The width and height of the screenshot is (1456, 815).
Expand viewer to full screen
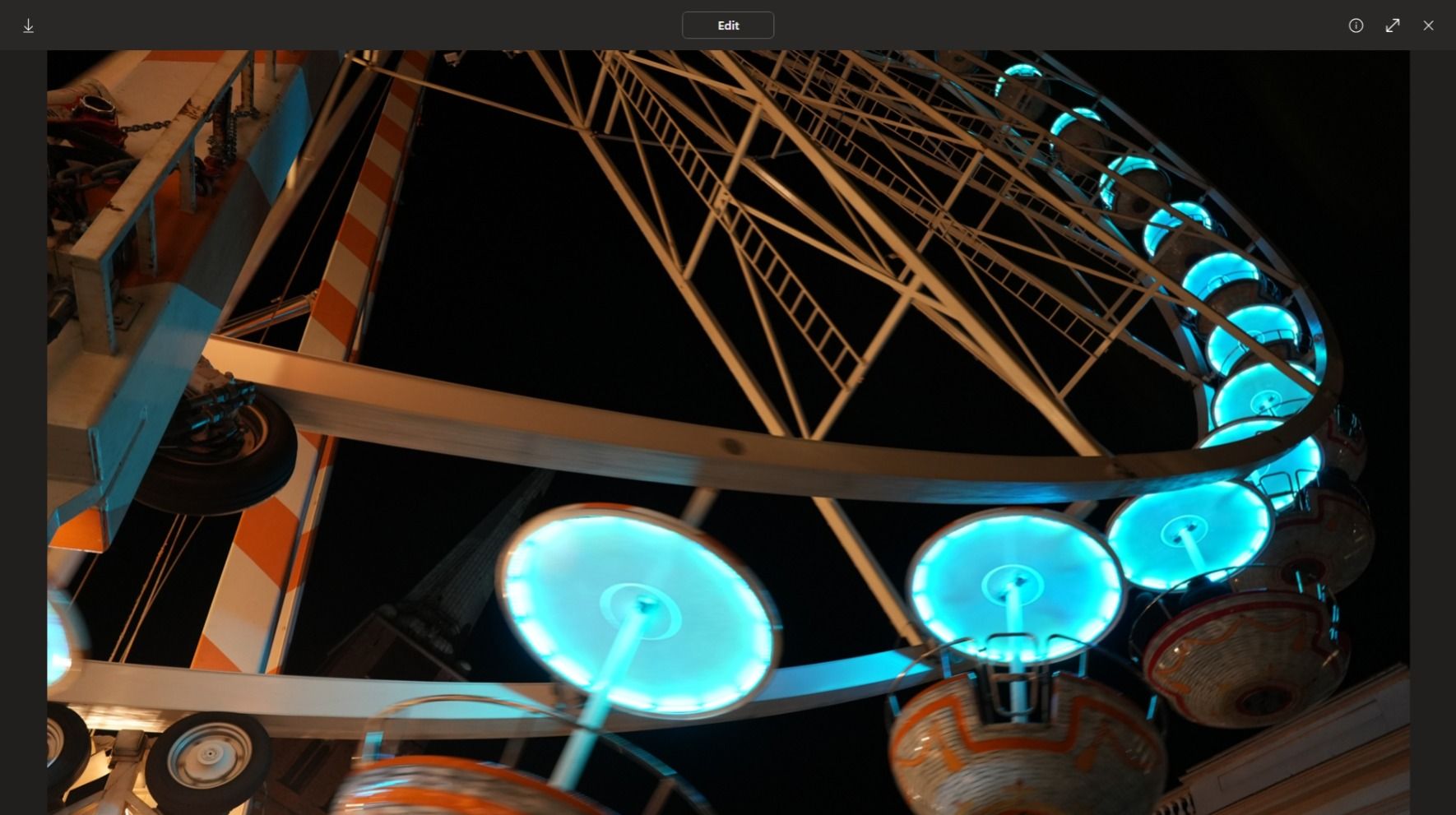pyautogui.click(x=1393, y=25)
